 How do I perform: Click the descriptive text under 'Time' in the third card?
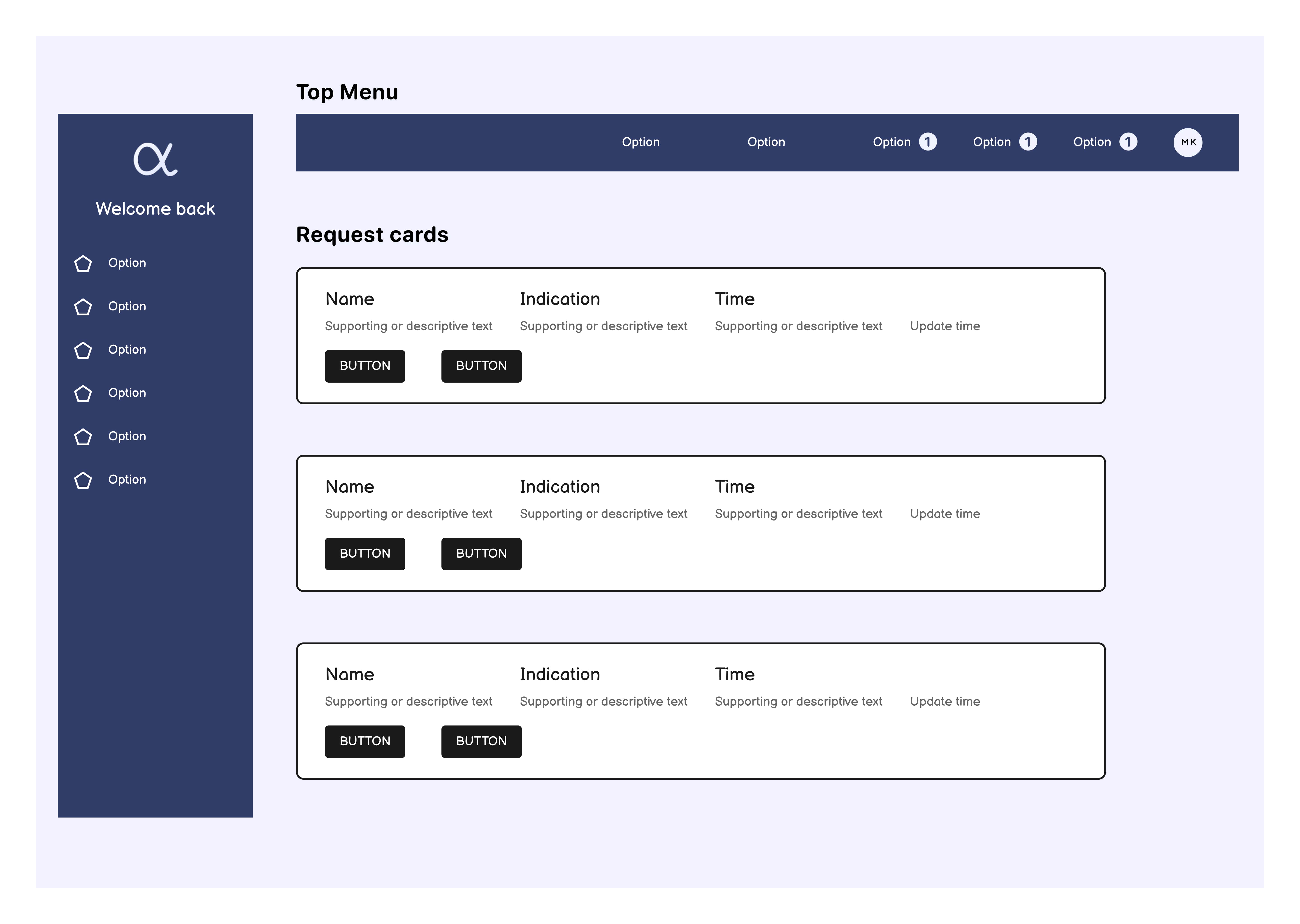point(798,702)
